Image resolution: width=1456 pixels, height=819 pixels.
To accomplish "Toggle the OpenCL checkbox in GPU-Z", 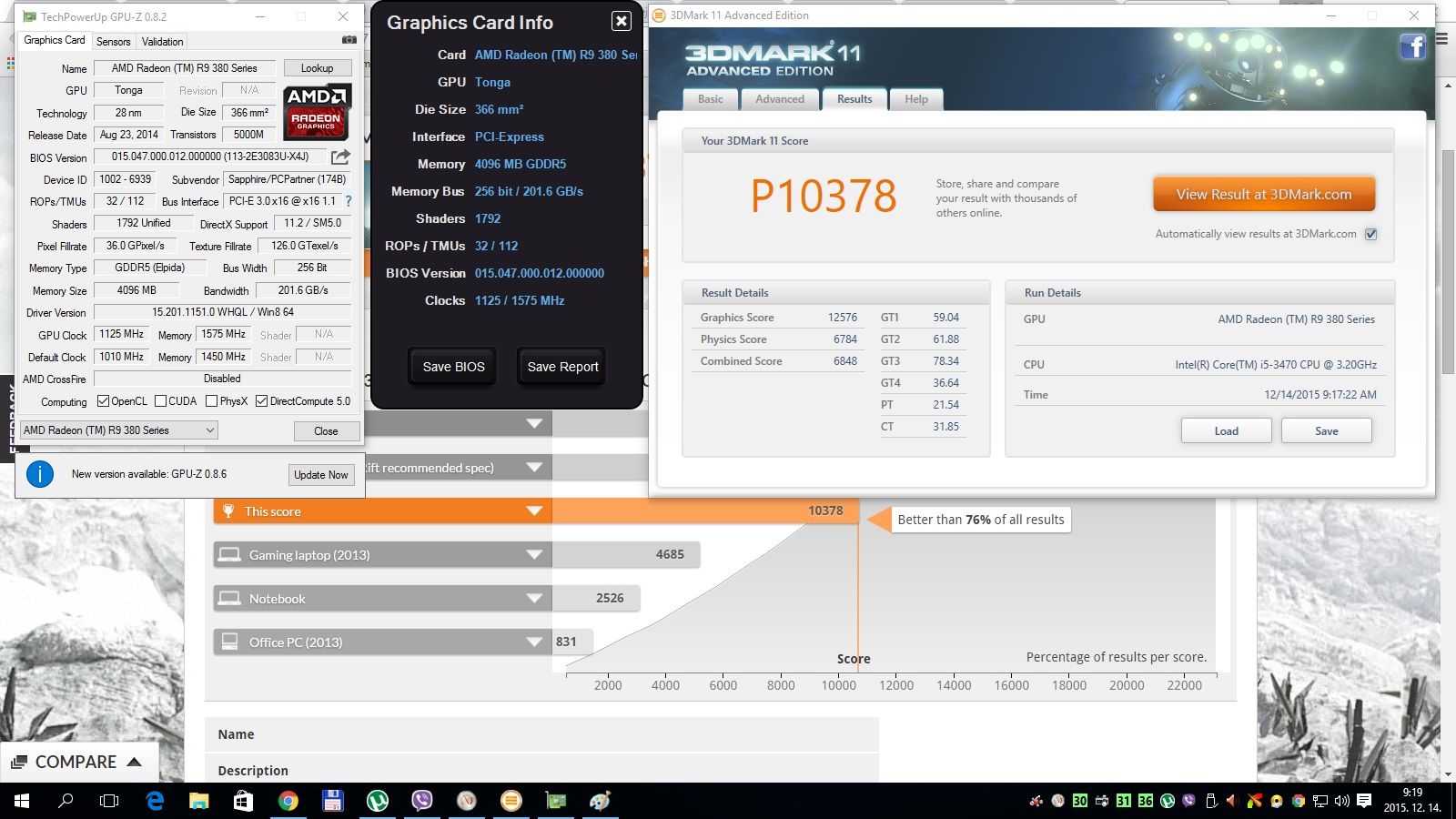I will 103,401.
